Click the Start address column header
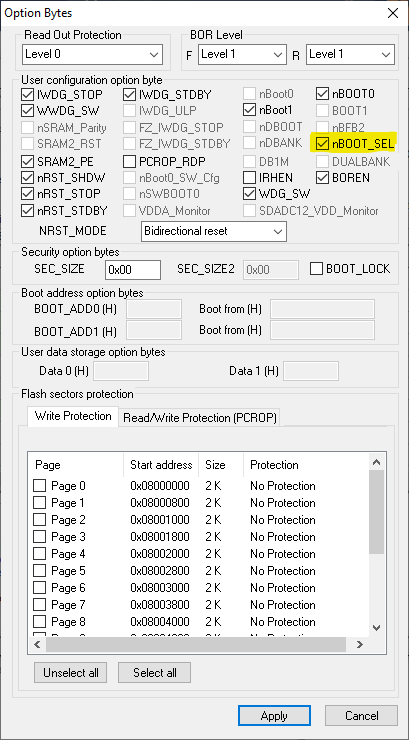Image resolution: width=409 pixels, height=740 pixels. 161,465
